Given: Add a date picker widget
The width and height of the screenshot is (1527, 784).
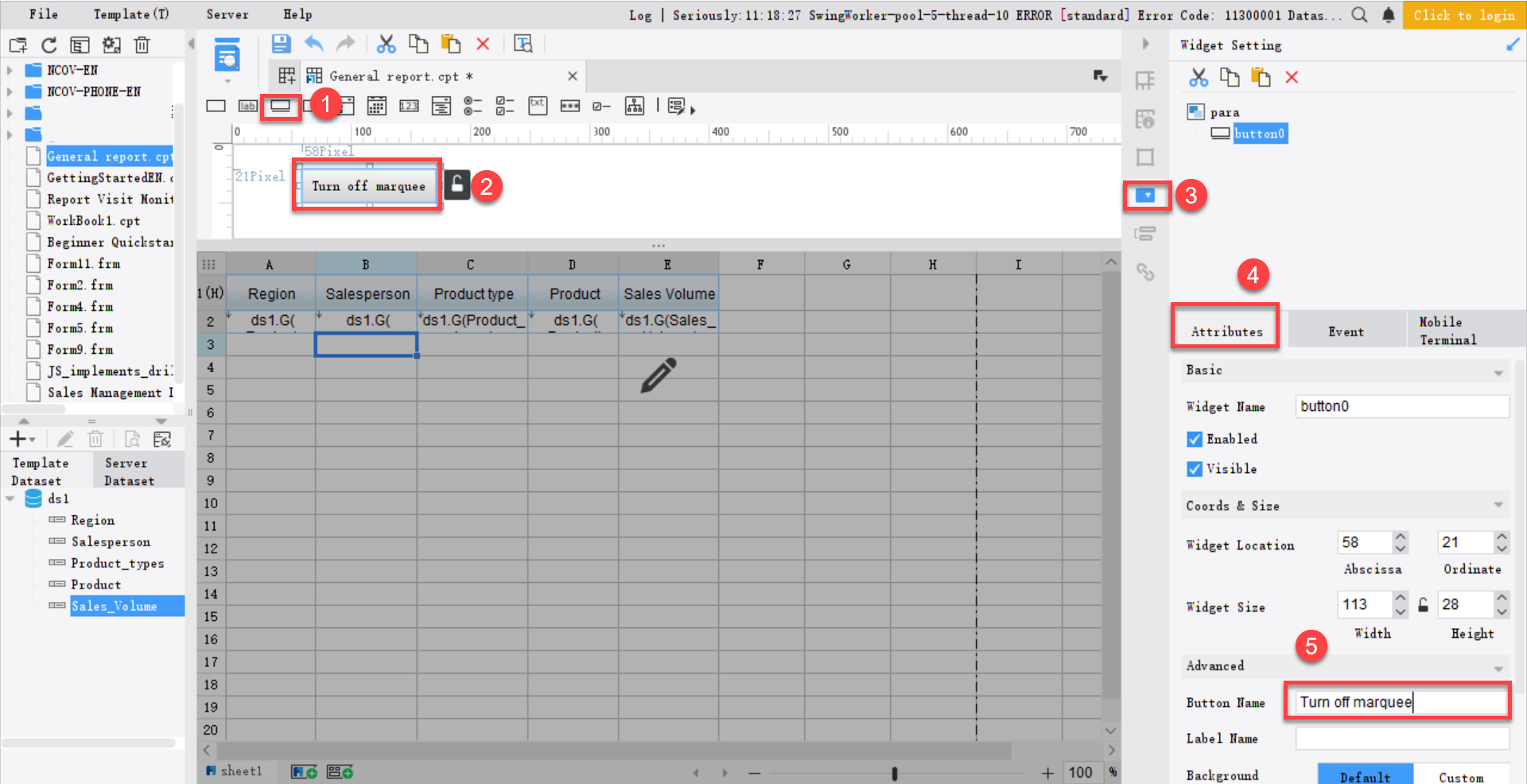Looking at the screenshot, I should 376,106.
